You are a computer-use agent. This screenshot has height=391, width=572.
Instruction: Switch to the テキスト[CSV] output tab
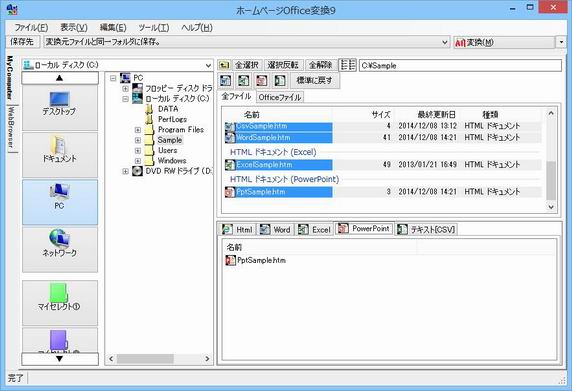pyautogui.click(x=426, y=229)
